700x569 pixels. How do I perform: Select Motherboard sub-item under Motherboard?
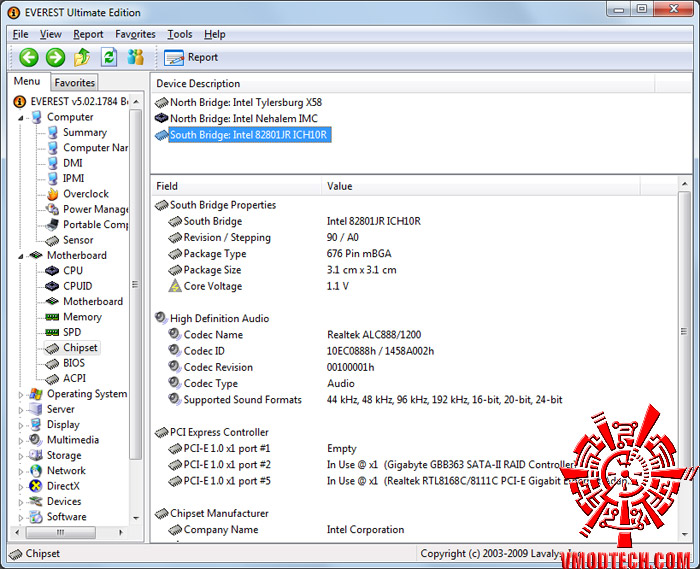pyautogui.click(x=93, y=302)
